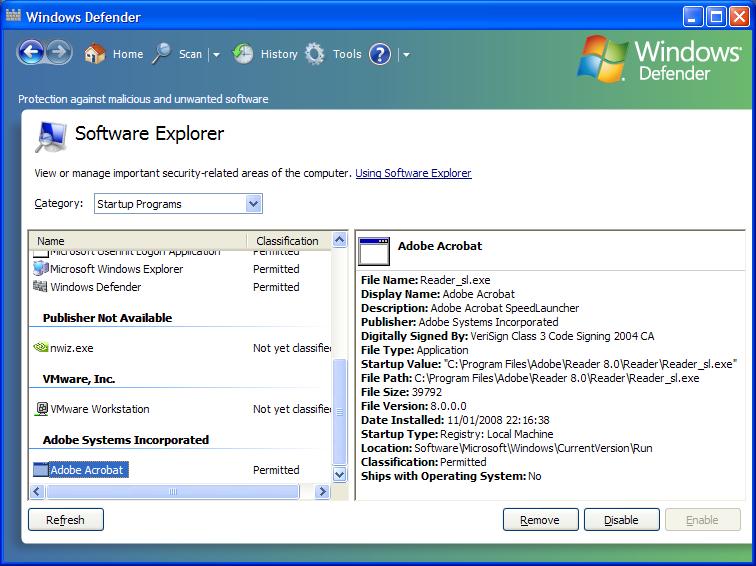Select Windows Defender in the startup list
The width and height of the screenshot is (756, 566).
pyautogui.click(x=96, y=287)
